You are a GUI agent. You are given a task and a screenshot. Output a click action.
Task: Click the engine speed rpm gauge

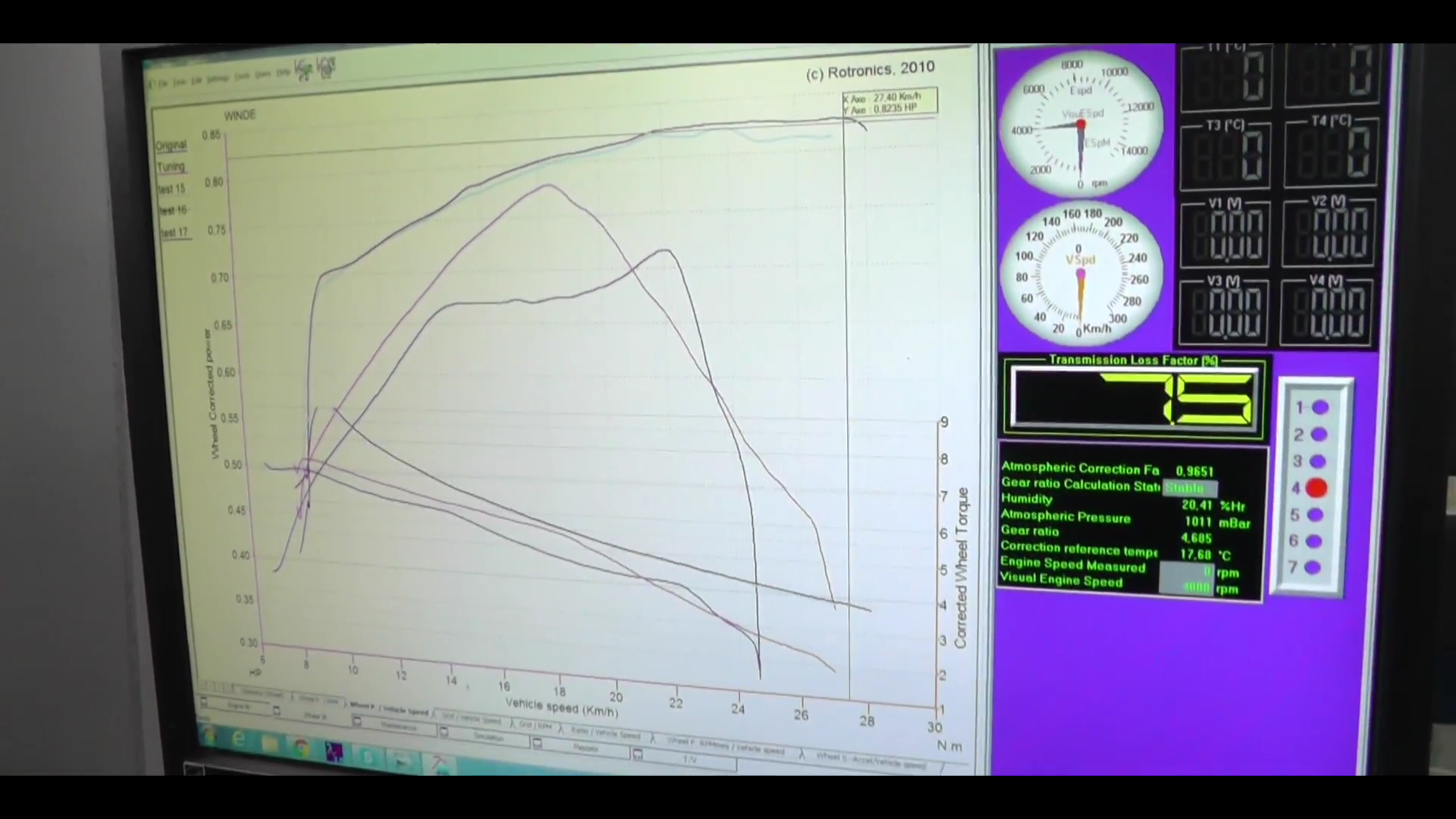[1081, 123]
